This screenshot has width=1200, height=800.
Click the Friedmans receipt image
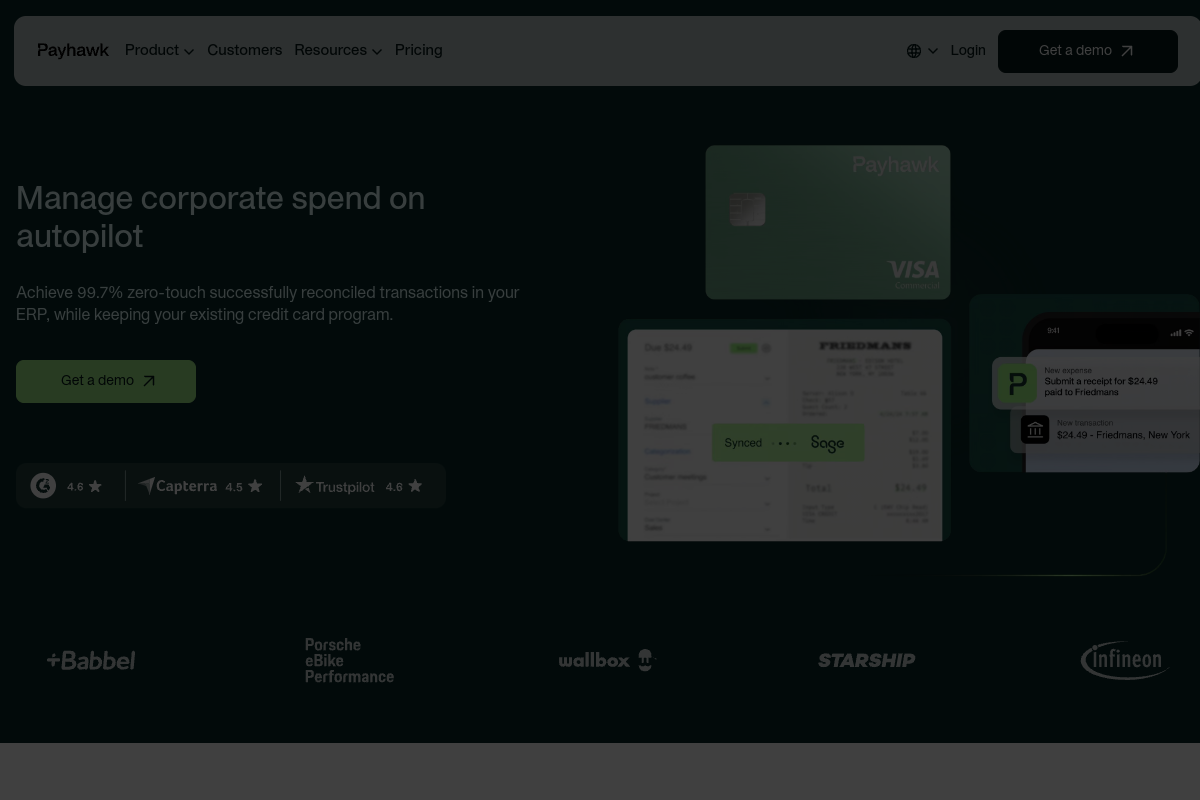866,435
